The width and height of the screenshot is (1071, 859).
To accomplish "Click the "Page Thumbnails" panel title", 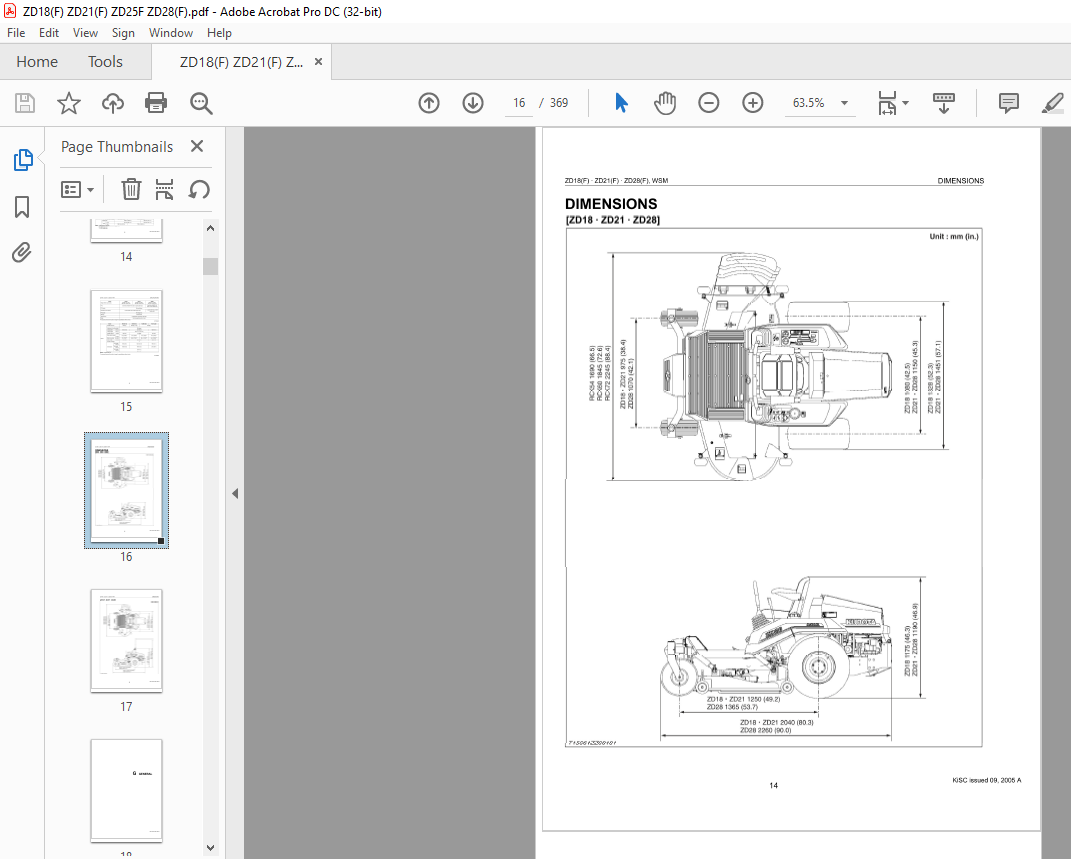I will pos(117,147).
